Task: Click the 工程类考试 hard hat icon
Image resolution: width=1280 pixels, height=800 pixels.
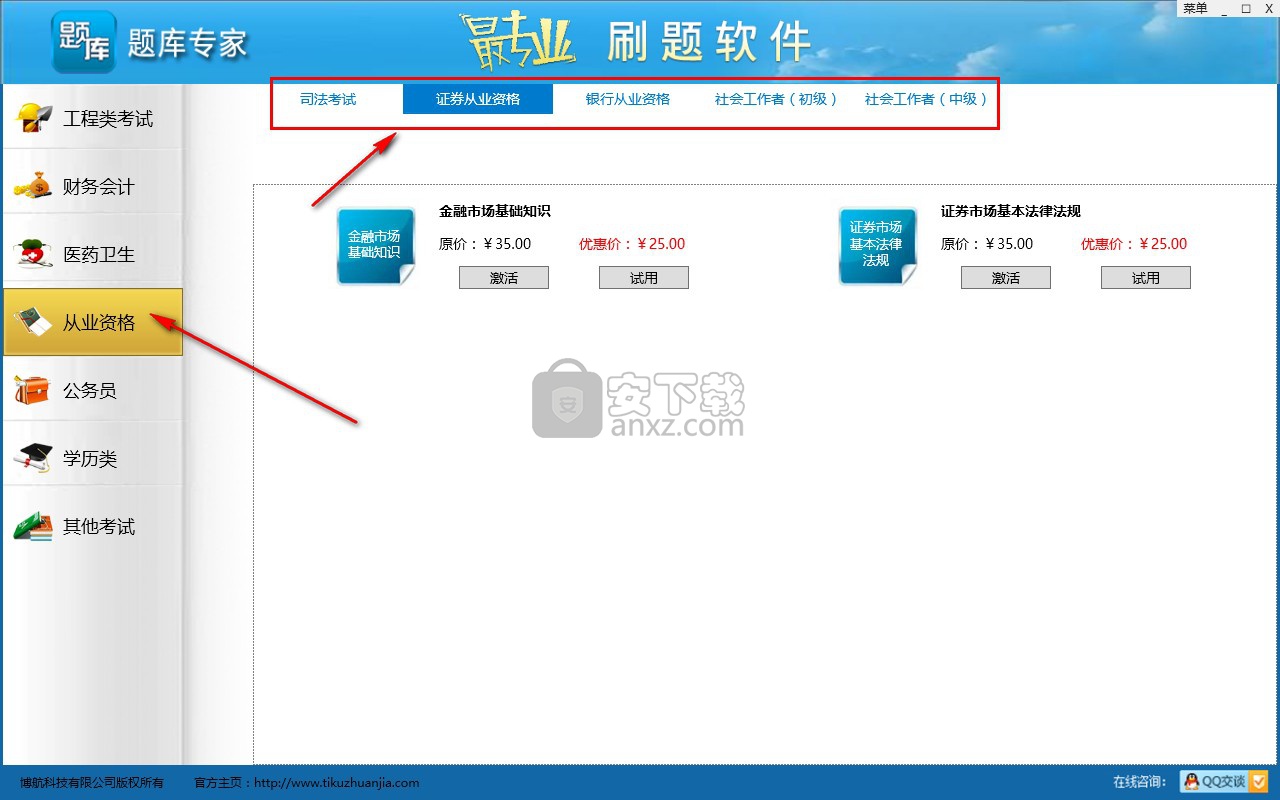Action: 33,118
